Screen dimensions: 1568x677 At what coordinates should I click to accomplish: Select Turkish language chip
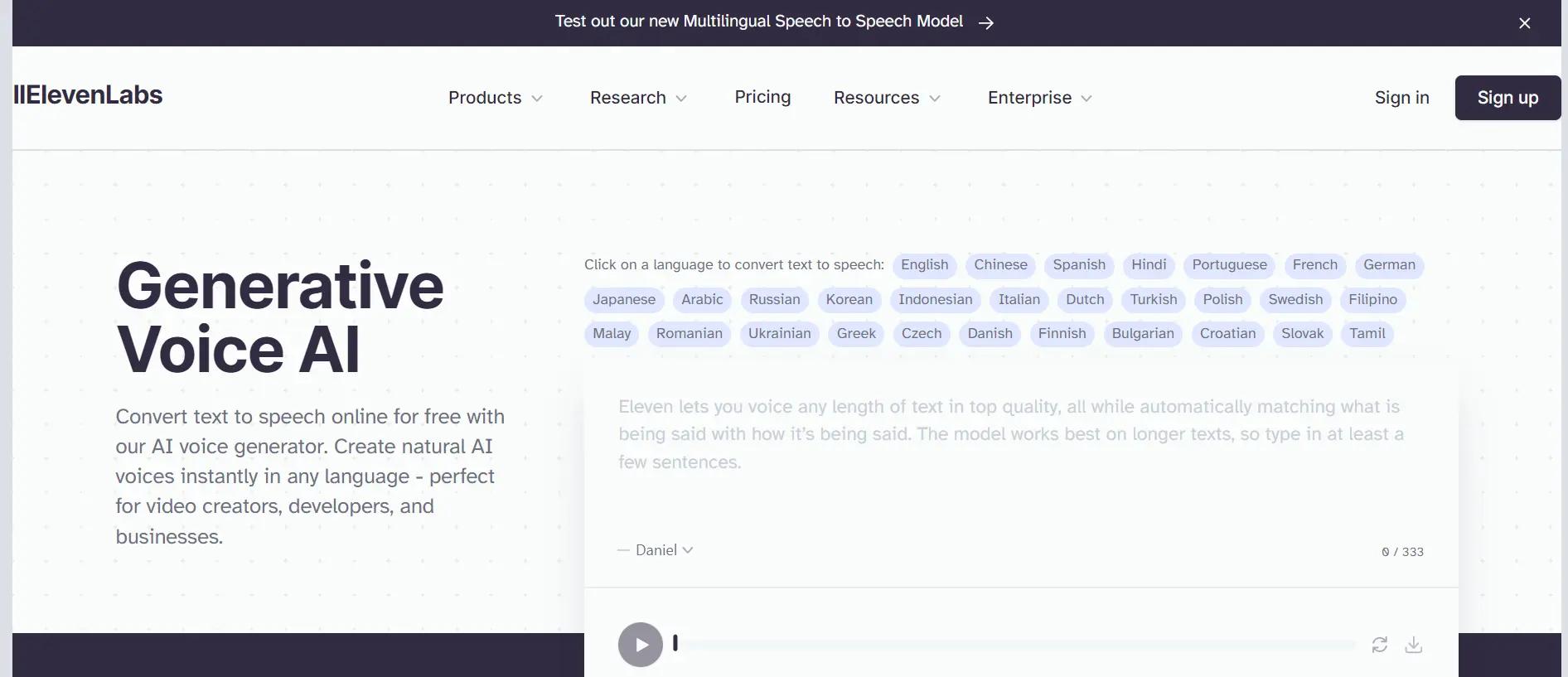click(1153, 300)
